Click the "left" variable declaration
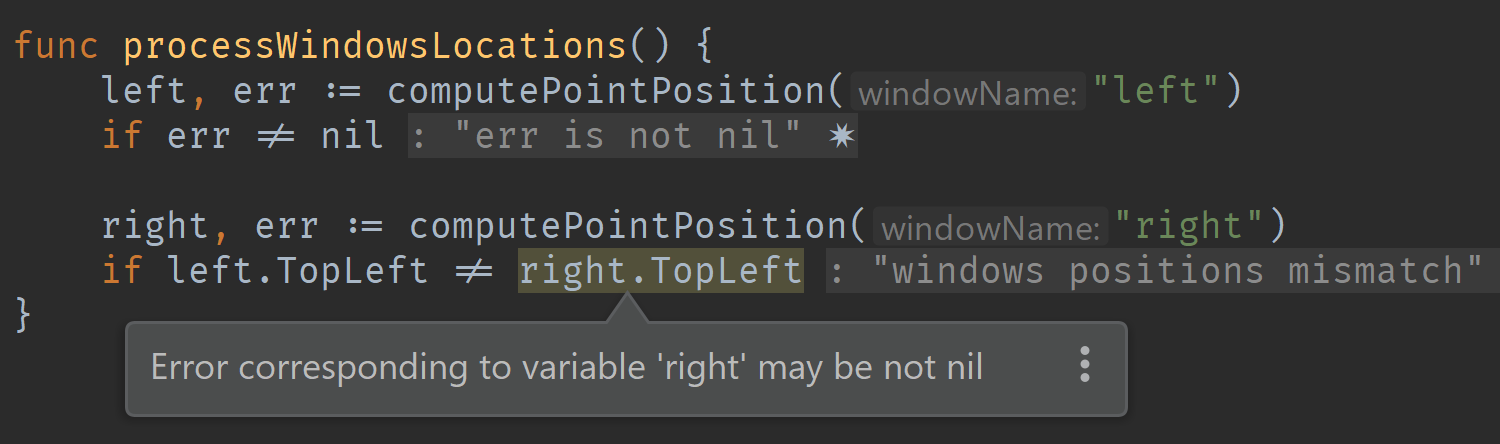The width and height of the screenshot is (1500, 444). (x=145, y=91)
